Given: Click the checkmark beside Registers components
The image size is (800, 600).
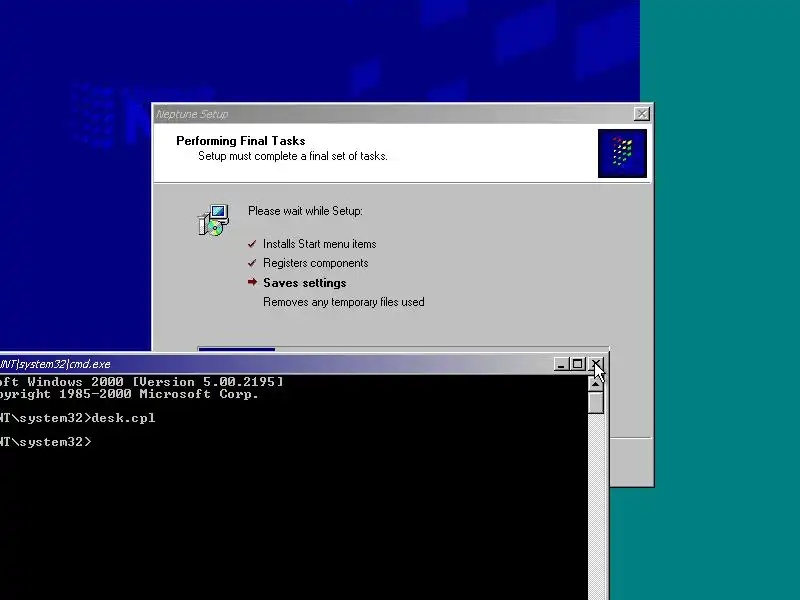Looking at the screenshot, I should (x=252, y=263).
